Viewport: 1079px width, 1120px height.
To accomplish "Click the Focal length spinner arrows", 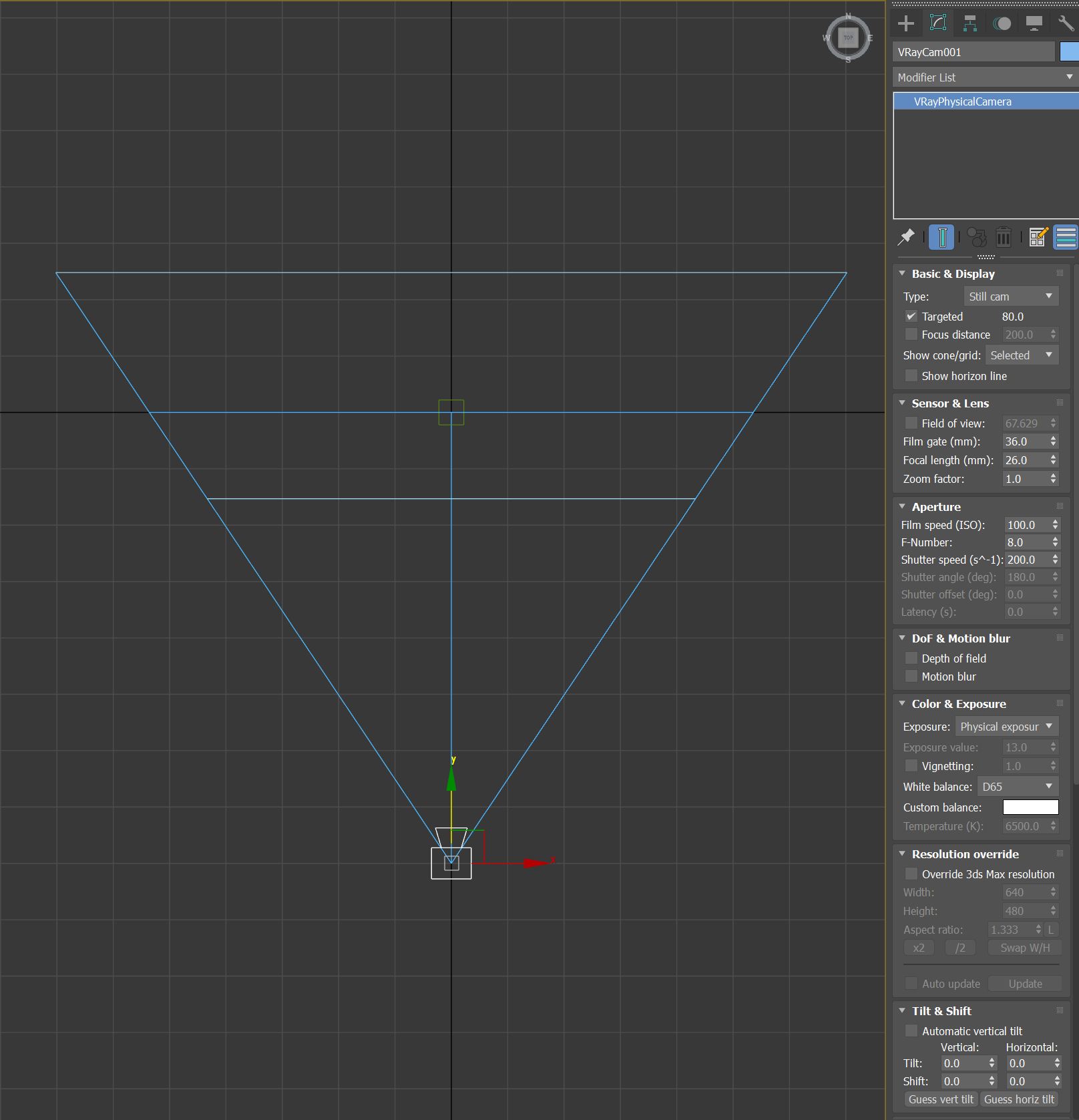I will pos(1054,460).
